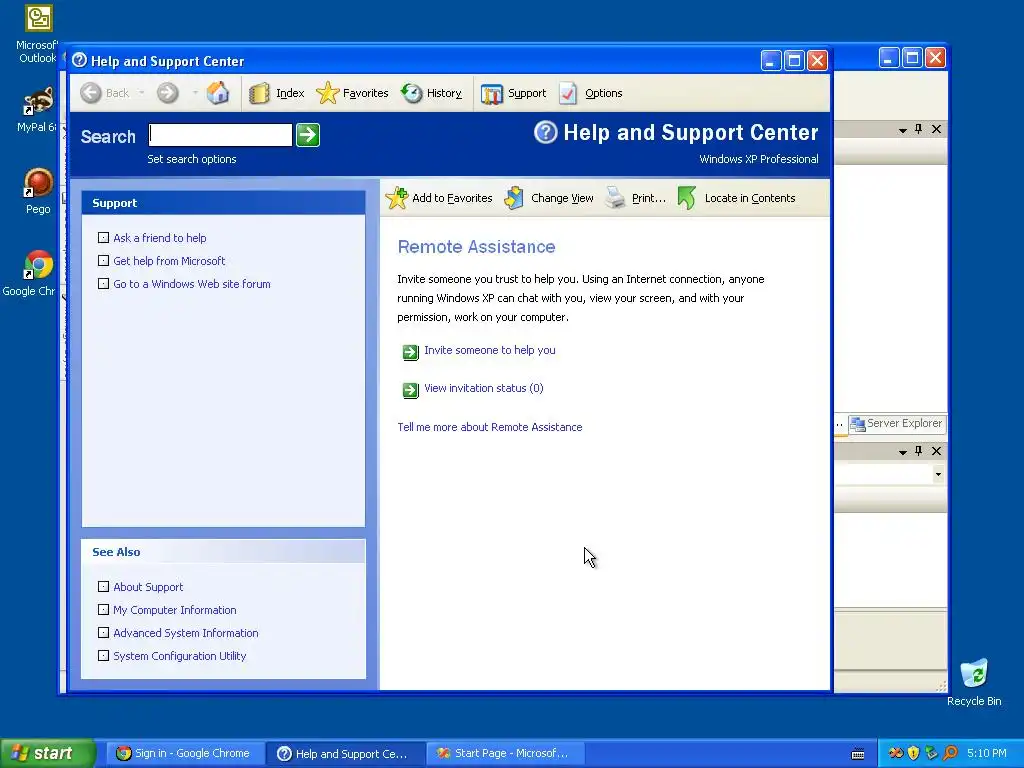Click the Search input field
The height and width of the screenshot is (768, 1024).
(220, 135)
